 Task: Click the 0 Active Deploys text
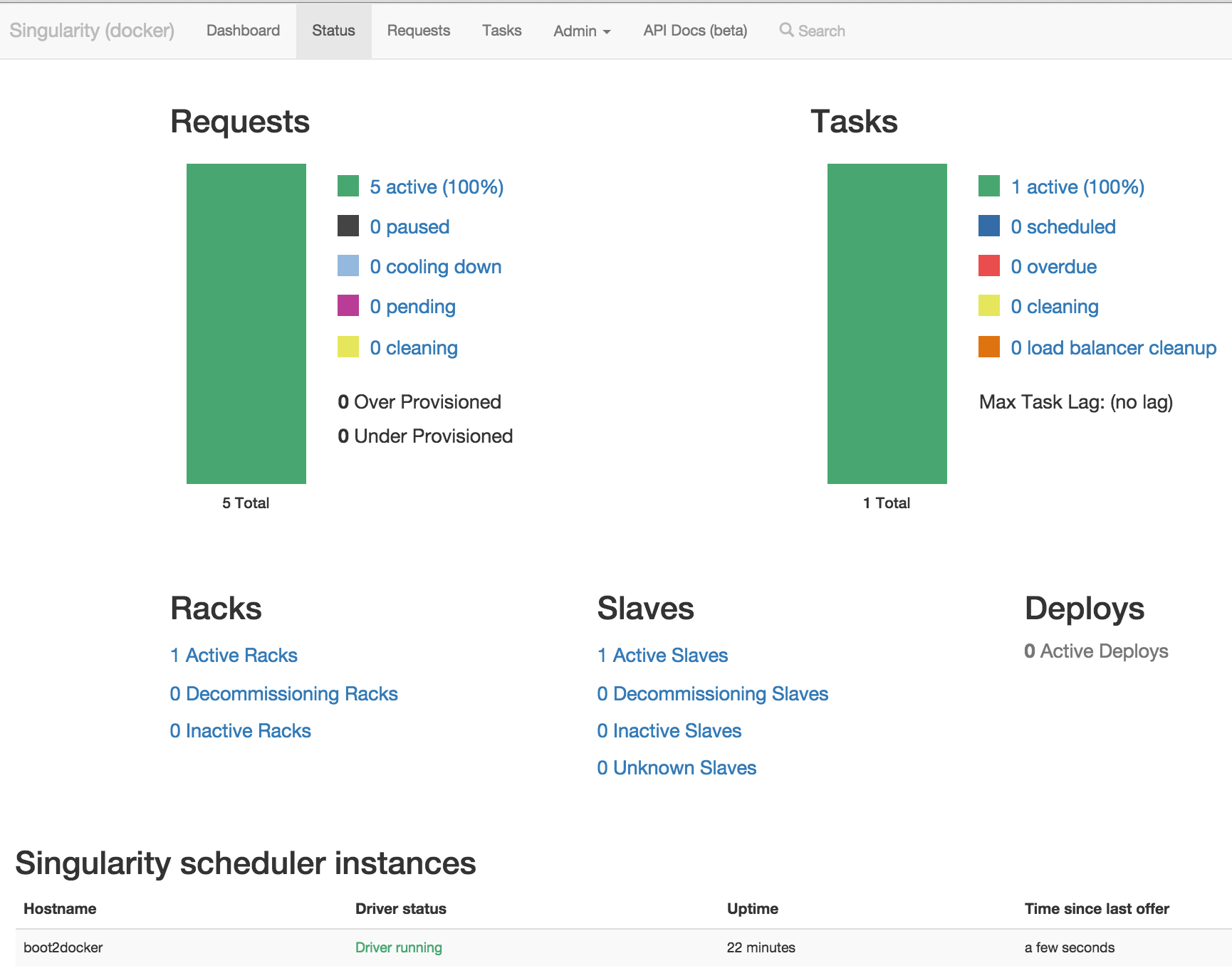tap(1096, 651)
